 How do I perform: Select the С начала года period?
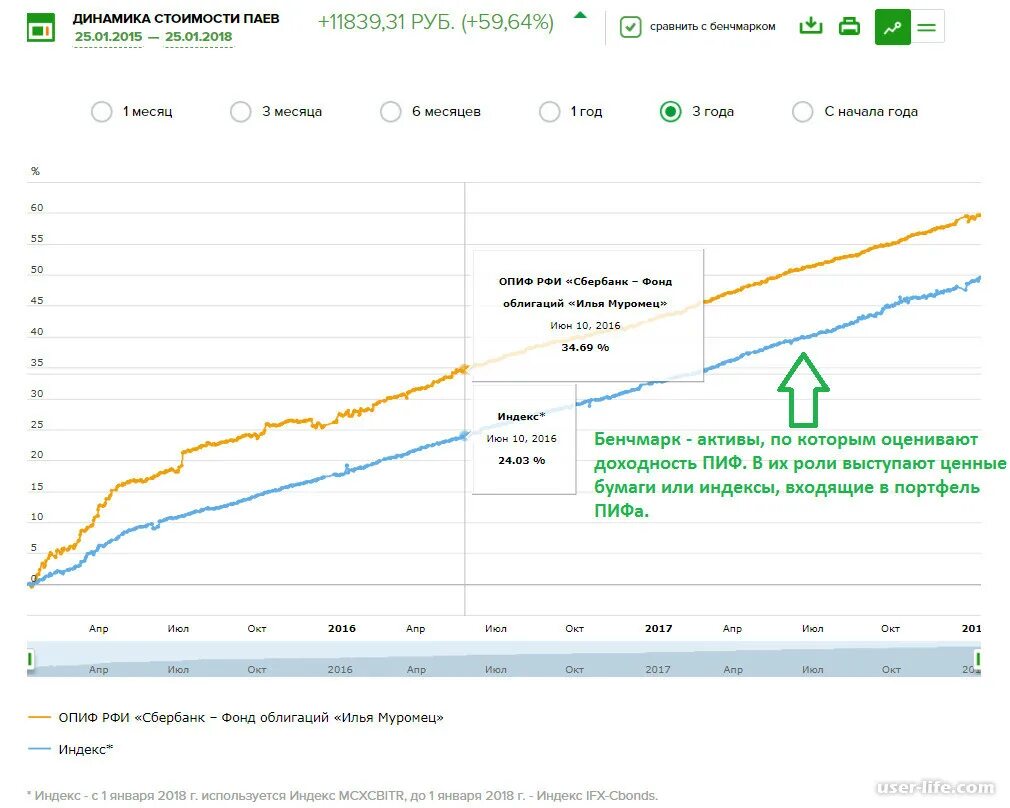(803, 111)
